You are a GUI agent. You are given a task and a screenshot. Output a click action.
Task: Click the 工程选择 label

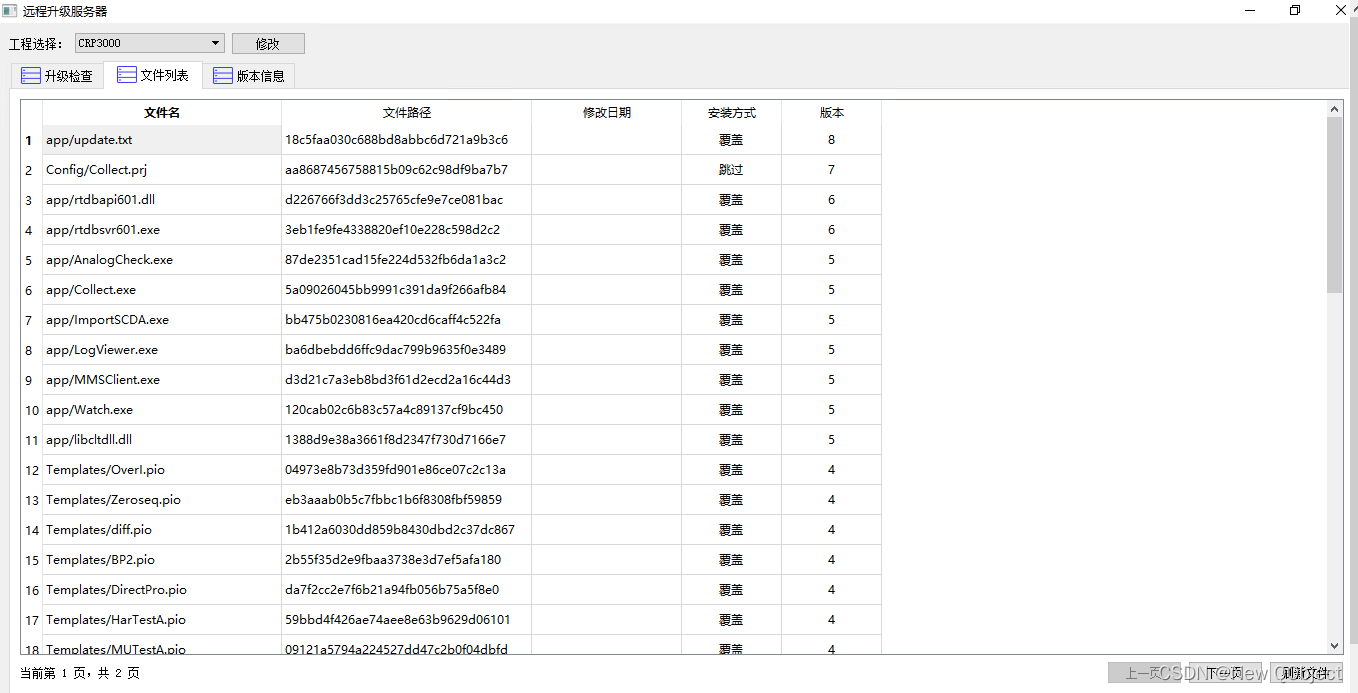pos(36,44)
